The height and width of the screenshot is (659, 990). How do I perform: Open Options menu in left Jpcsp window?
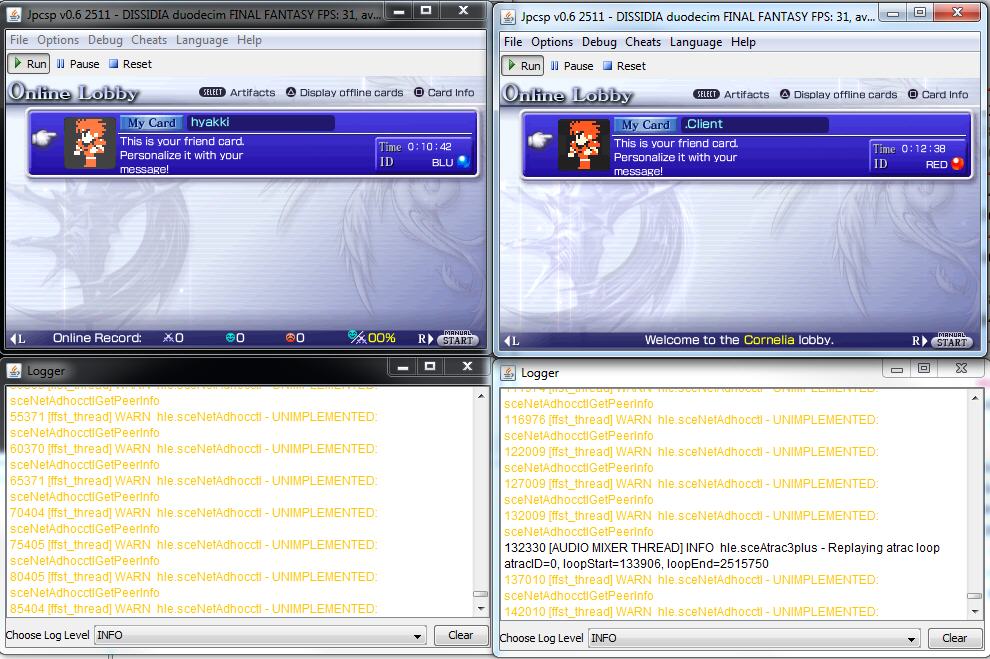pyautogui.click(x=58, y=40)
